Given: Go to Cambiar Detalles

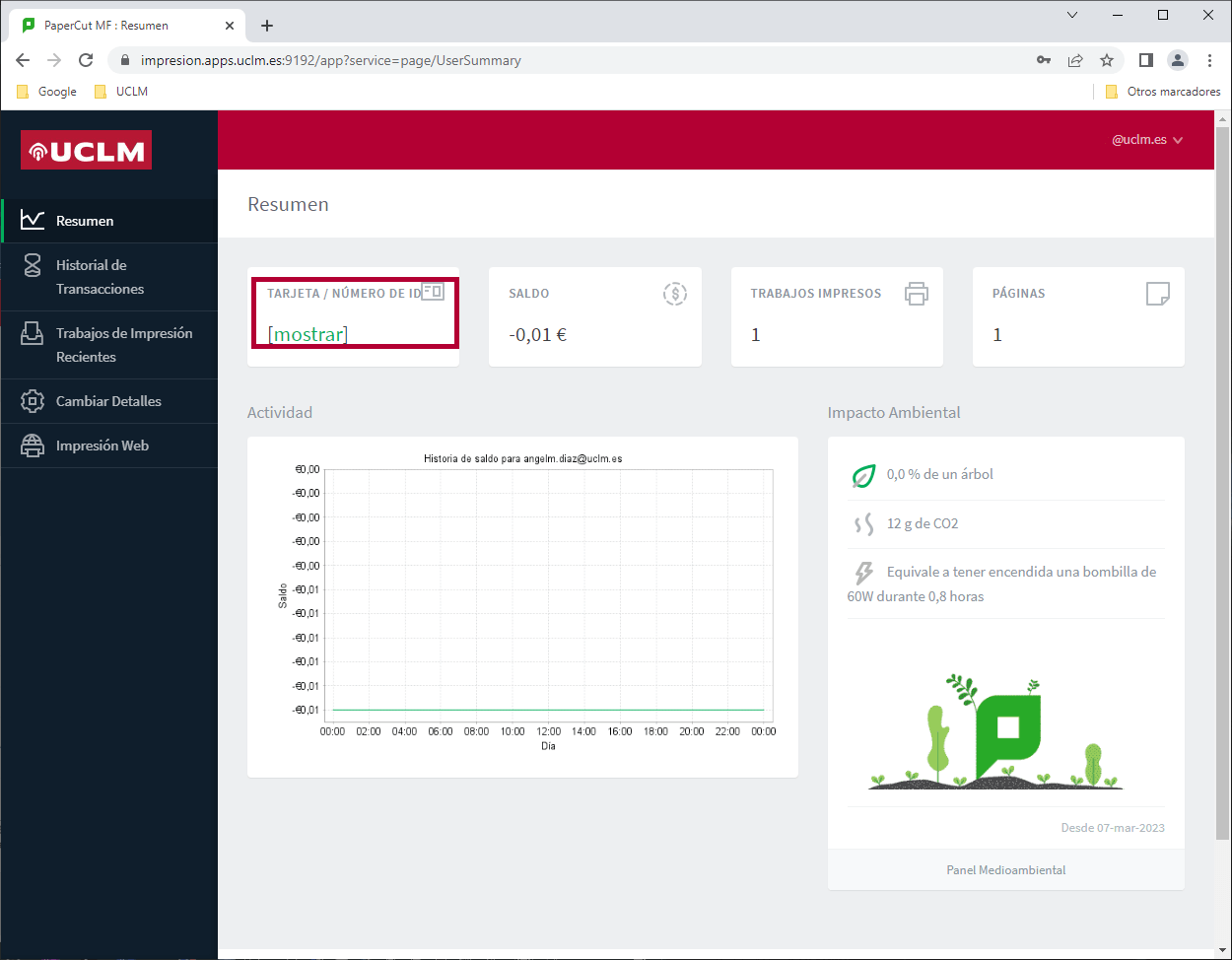Looking at the screenshot, I should [x=109, y=401].
